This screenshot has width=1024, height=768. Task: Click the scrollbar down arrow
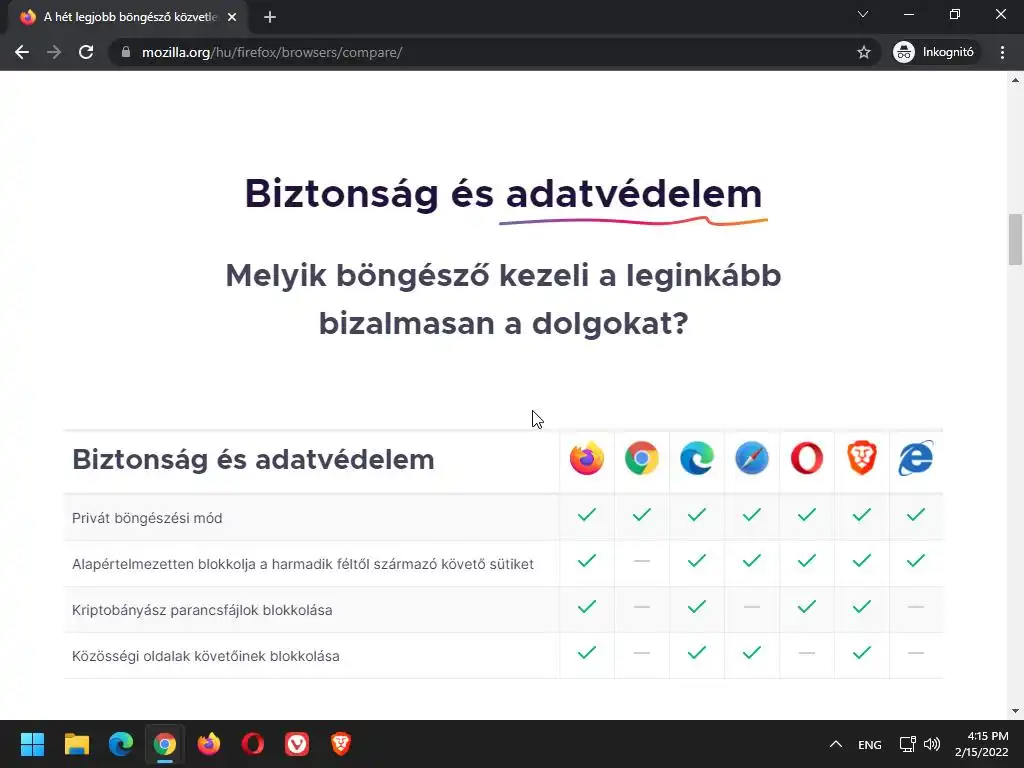[1015, 711]
